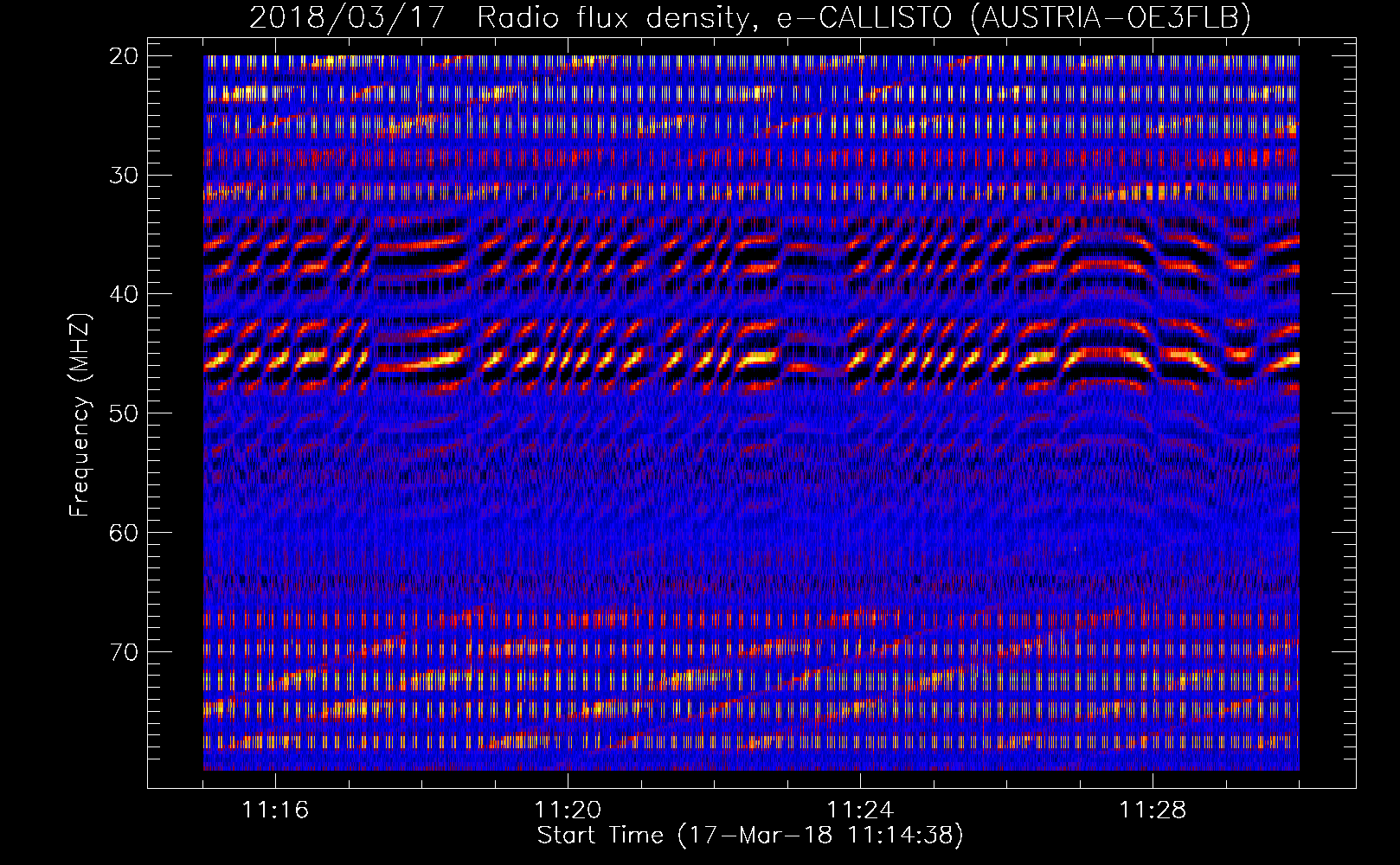Click the 30 frequency tick label
The image size is (1400, 865).
124,175
